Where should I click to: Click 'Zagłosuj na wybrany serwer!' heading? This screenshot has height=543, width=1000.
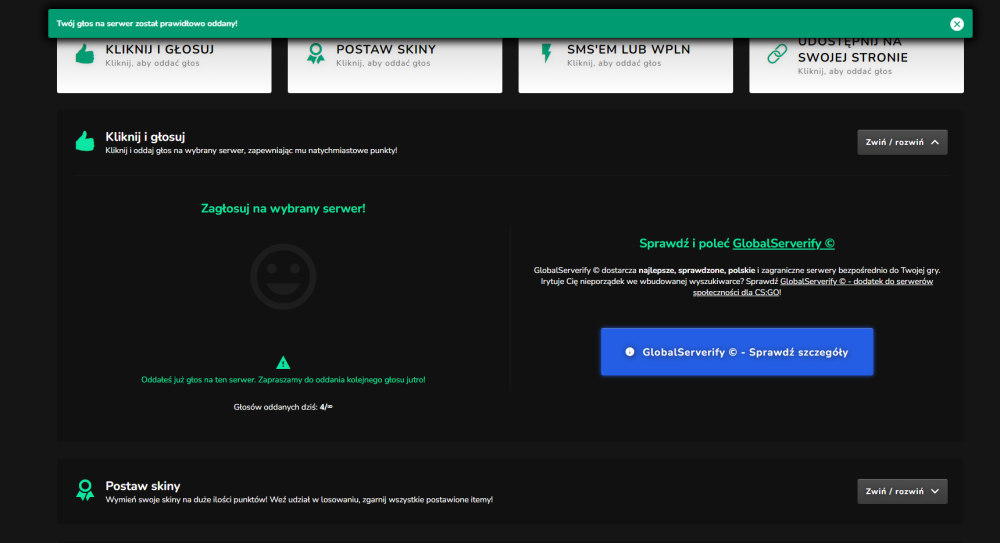pos(283,209)
